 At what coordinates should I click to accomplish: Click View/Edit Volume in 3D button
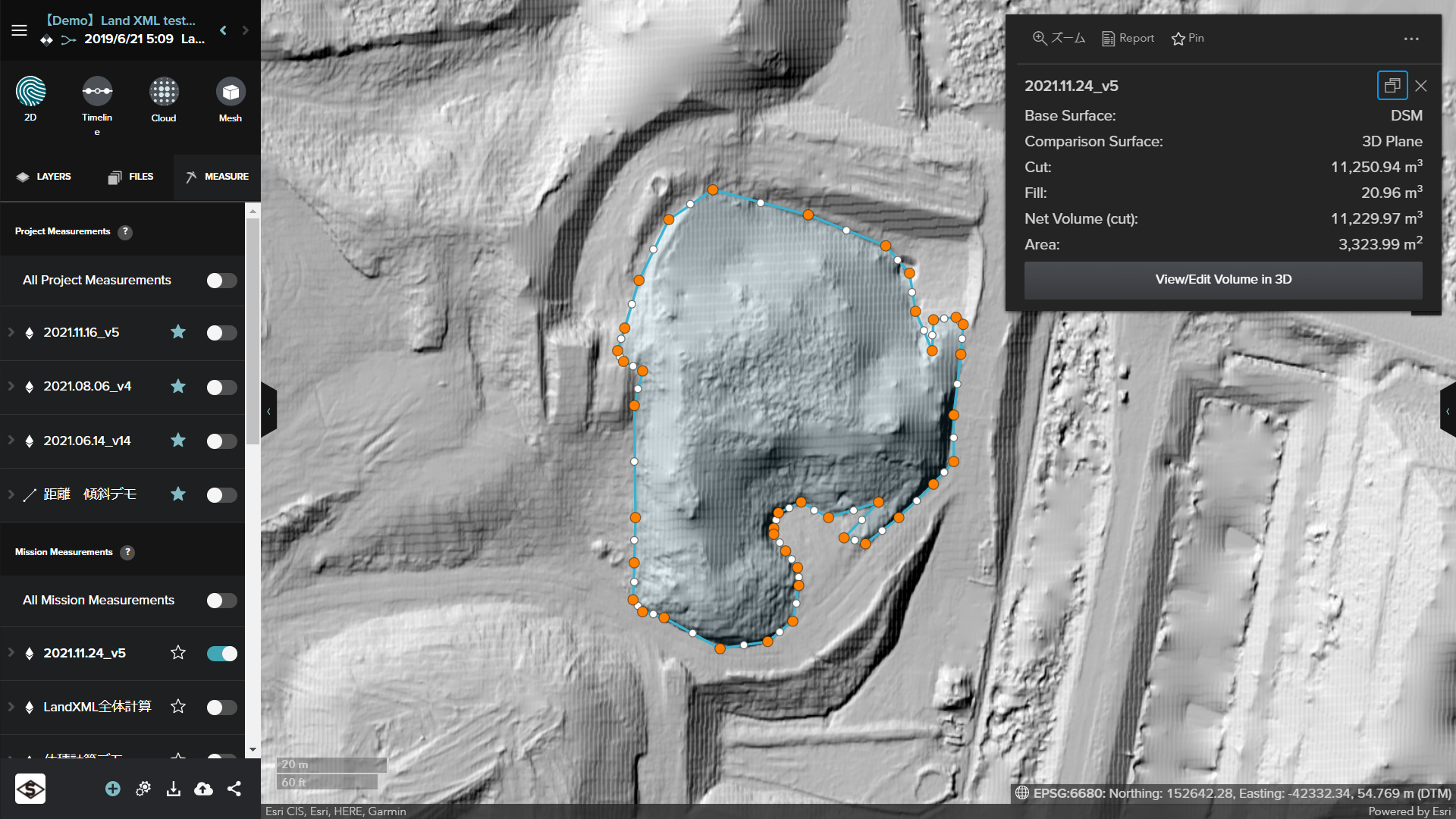[1223, 280]
